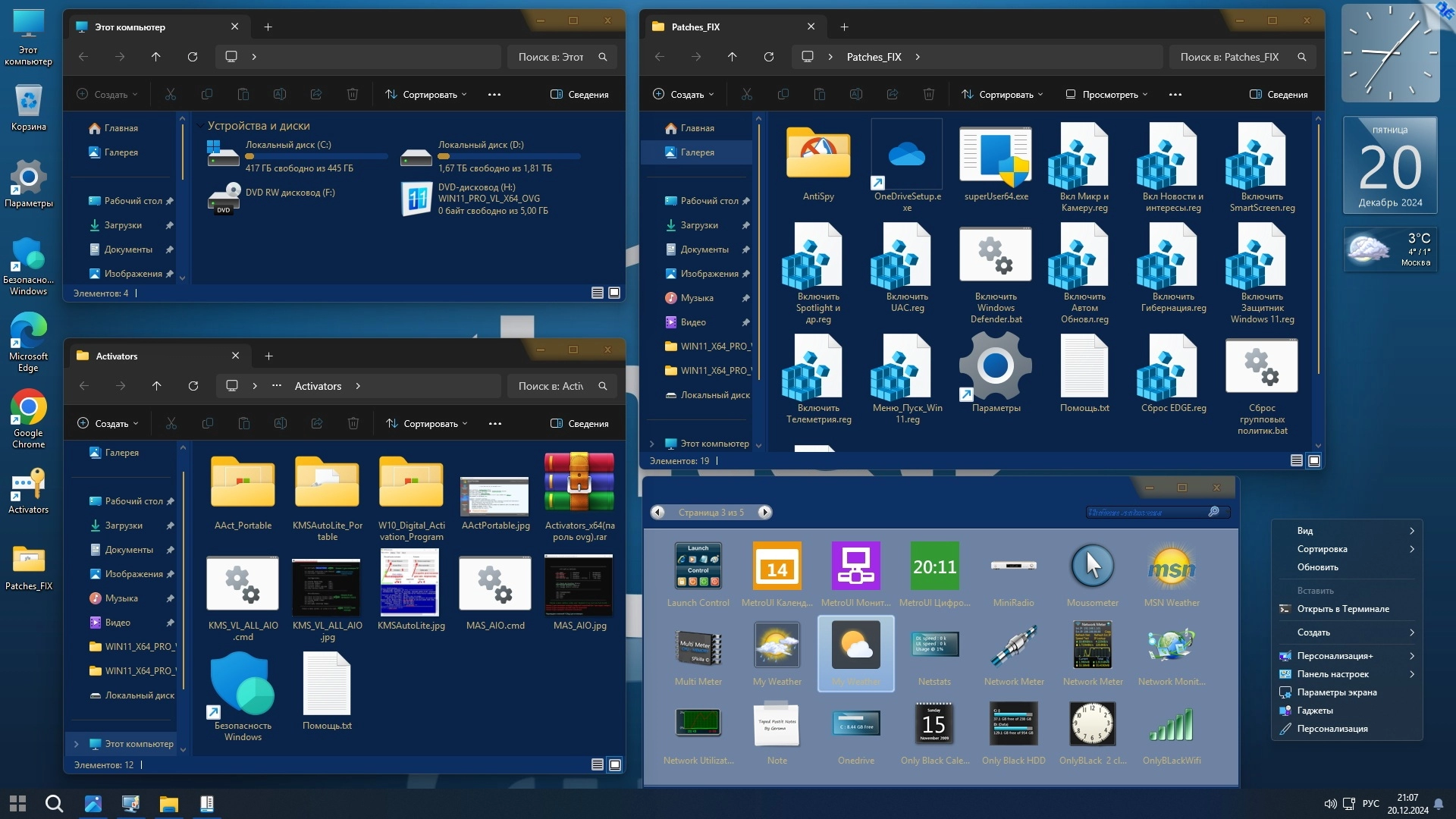Image resolution: width=1456 pixels, height=819 pixels.
Task: Click Создать button in Patches_FIX toolbar
Action: (x=683, y=94)
